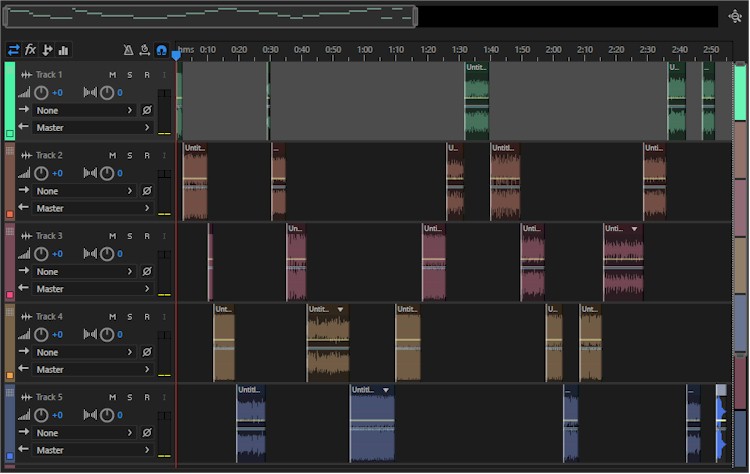Click the global clip stretching icon
The height and width of the screenshot is (474, 750).
pyautogui.click(x=144, y=50)
